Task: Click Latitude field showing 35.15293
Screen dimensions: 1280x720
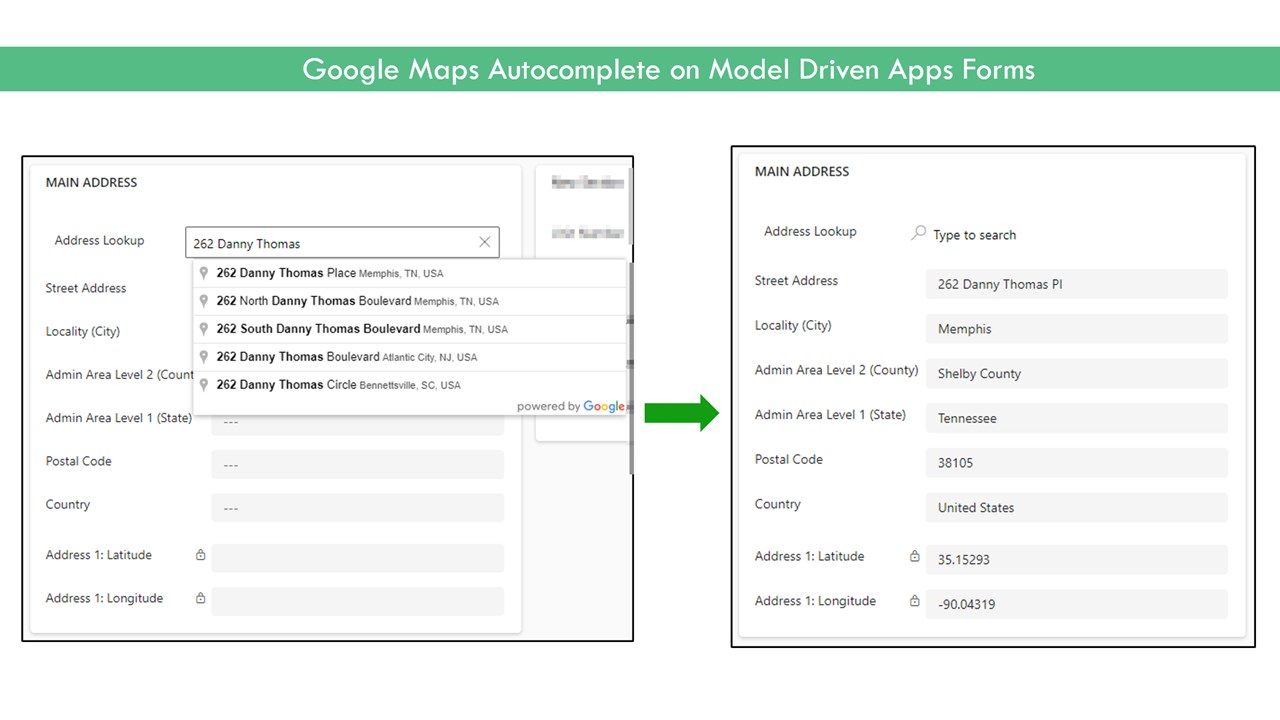Action: pyautogui.click(x=1076, y=559)
